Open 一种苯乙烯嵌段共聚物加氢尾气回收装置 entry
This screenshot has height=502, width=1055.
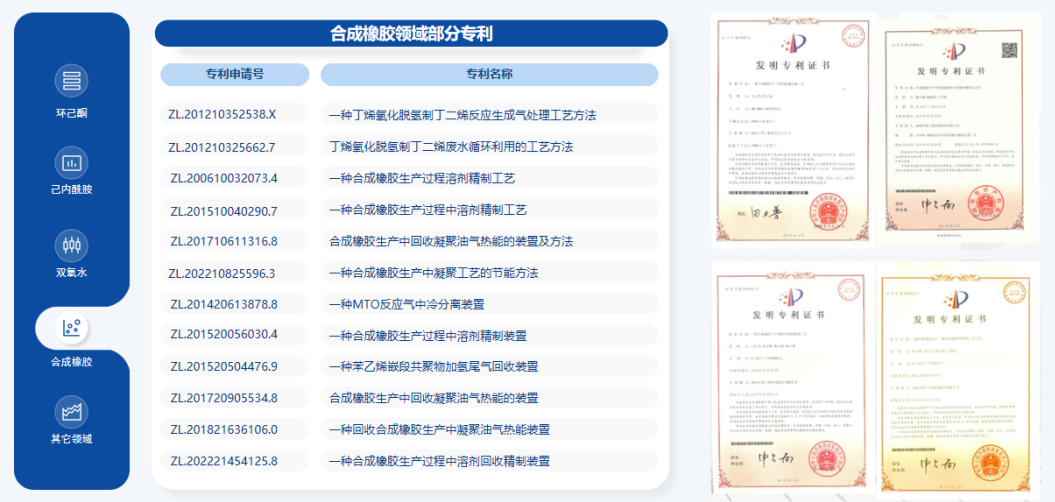pyautogui.click(x=433, y=367)
